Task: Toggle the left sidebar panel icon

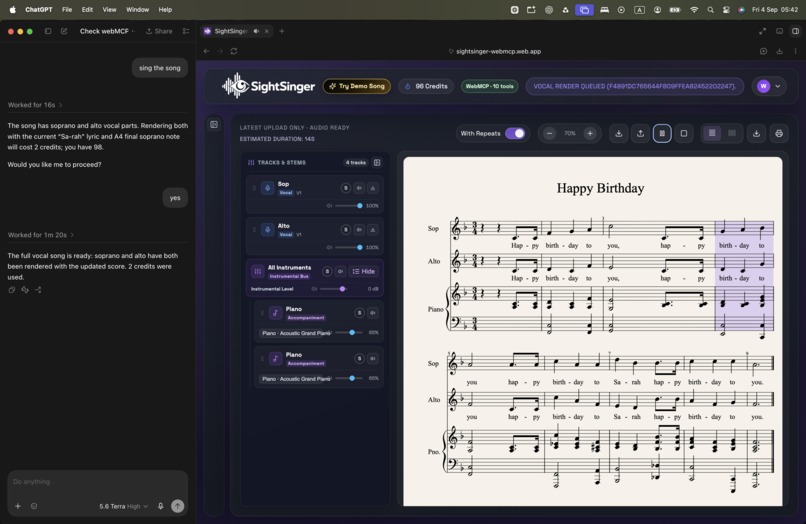Action: pos(214,124)
